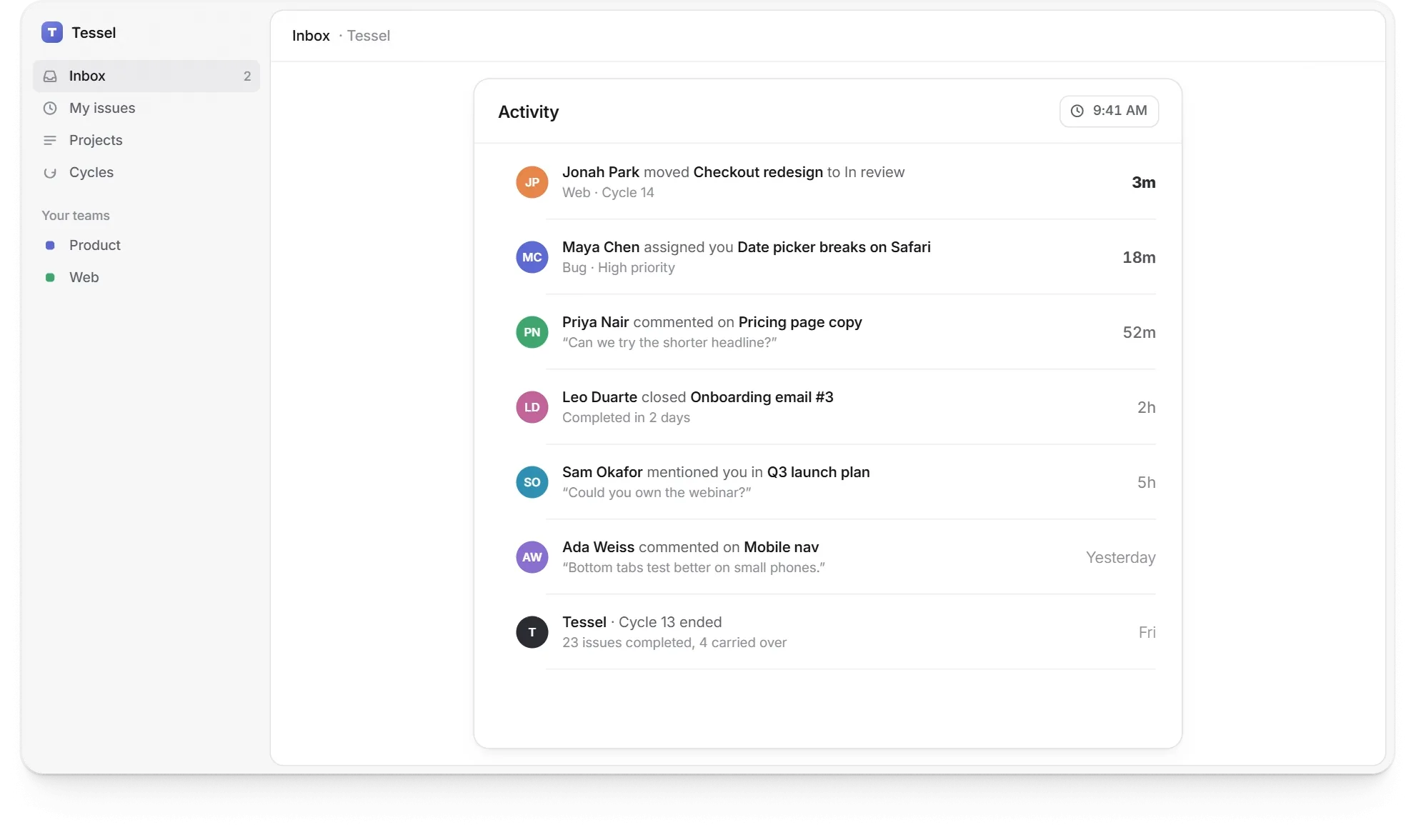The height and width of the screenshot is (840, 1416).
Task: Click 'Bug · High priority' subtitle
Action: tap(618, 268)
